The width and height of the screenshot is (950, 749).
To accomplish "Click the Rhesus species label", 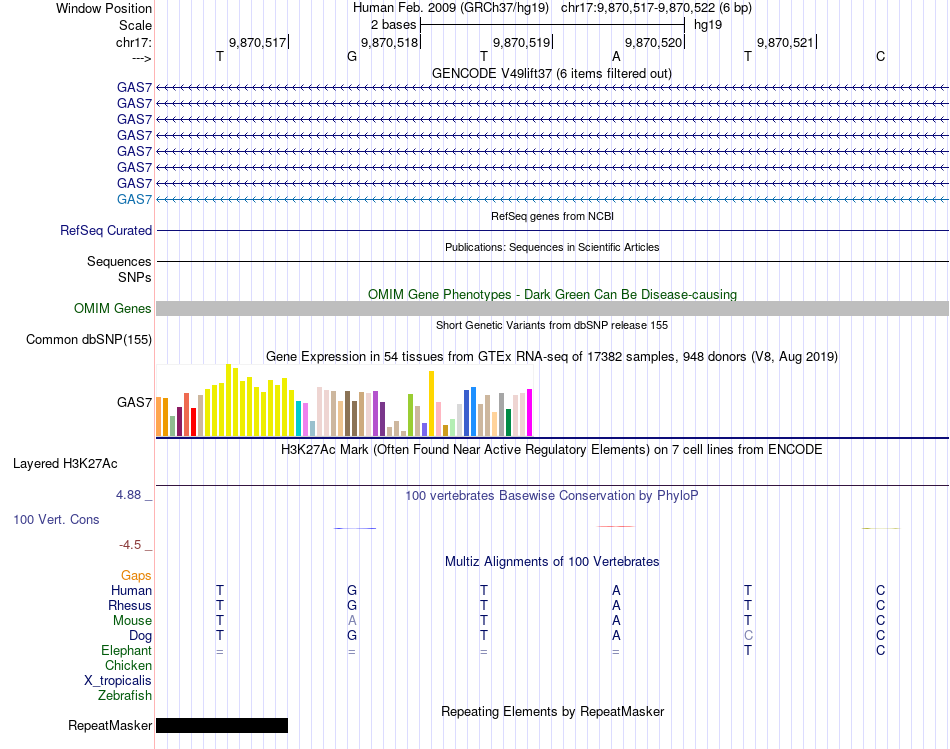I will click(x=130, y=606).
